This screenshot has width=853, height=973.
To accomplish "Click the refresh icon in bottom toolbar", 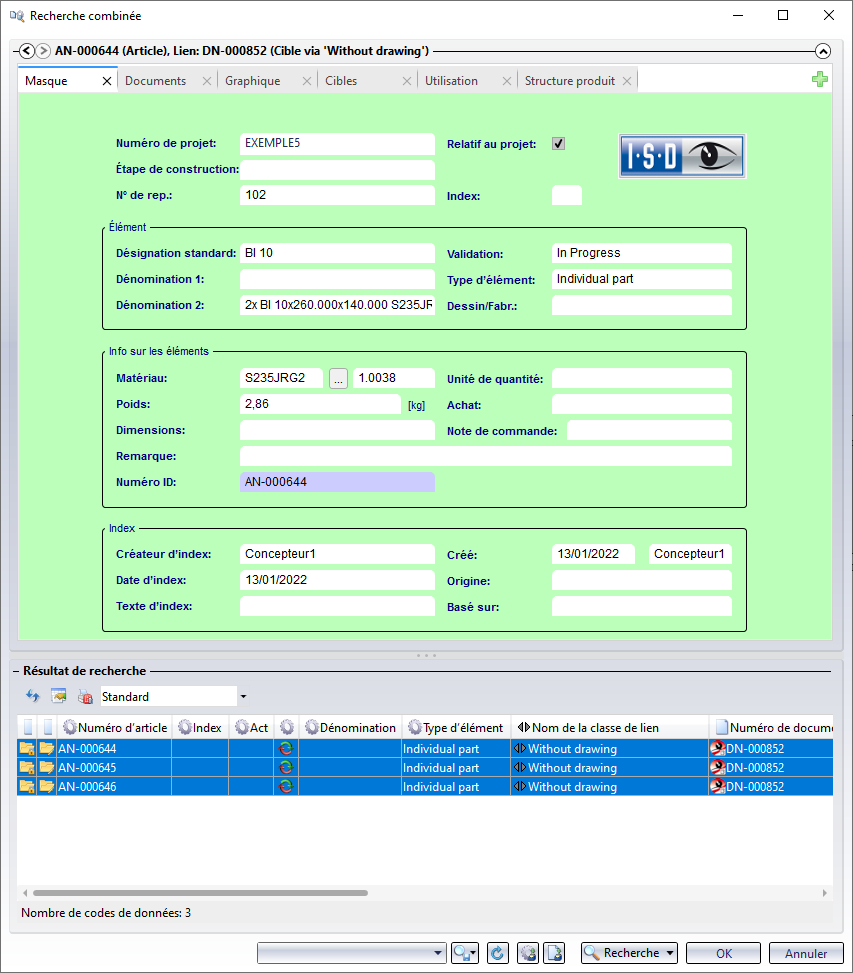I will click(x=497, y=953).
